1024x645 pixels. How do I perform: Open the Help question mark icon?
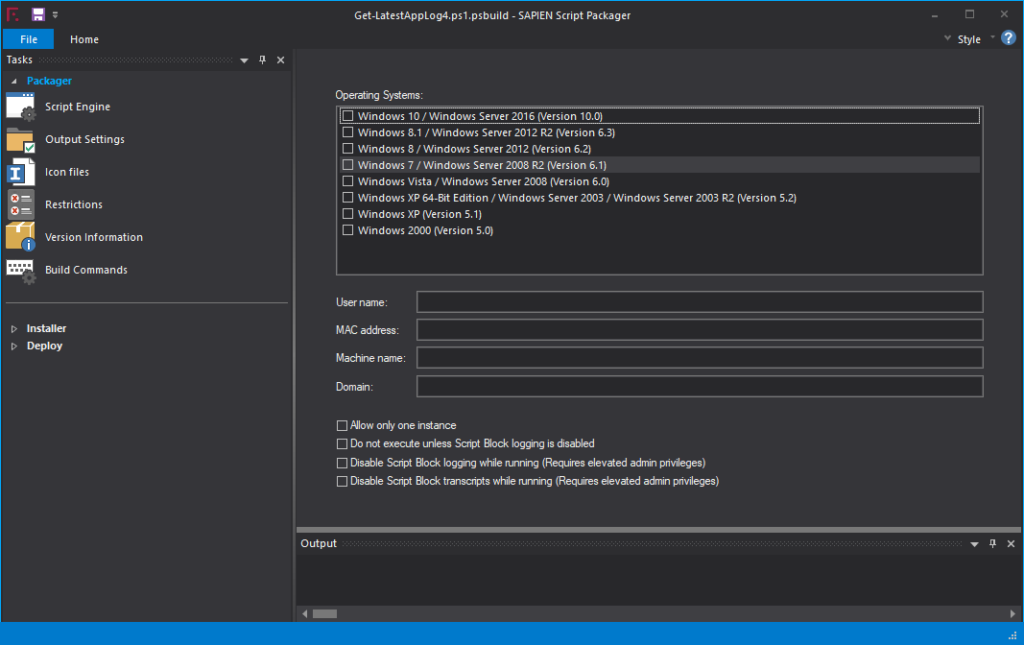pyautogui.click(x=1008, y=38)
